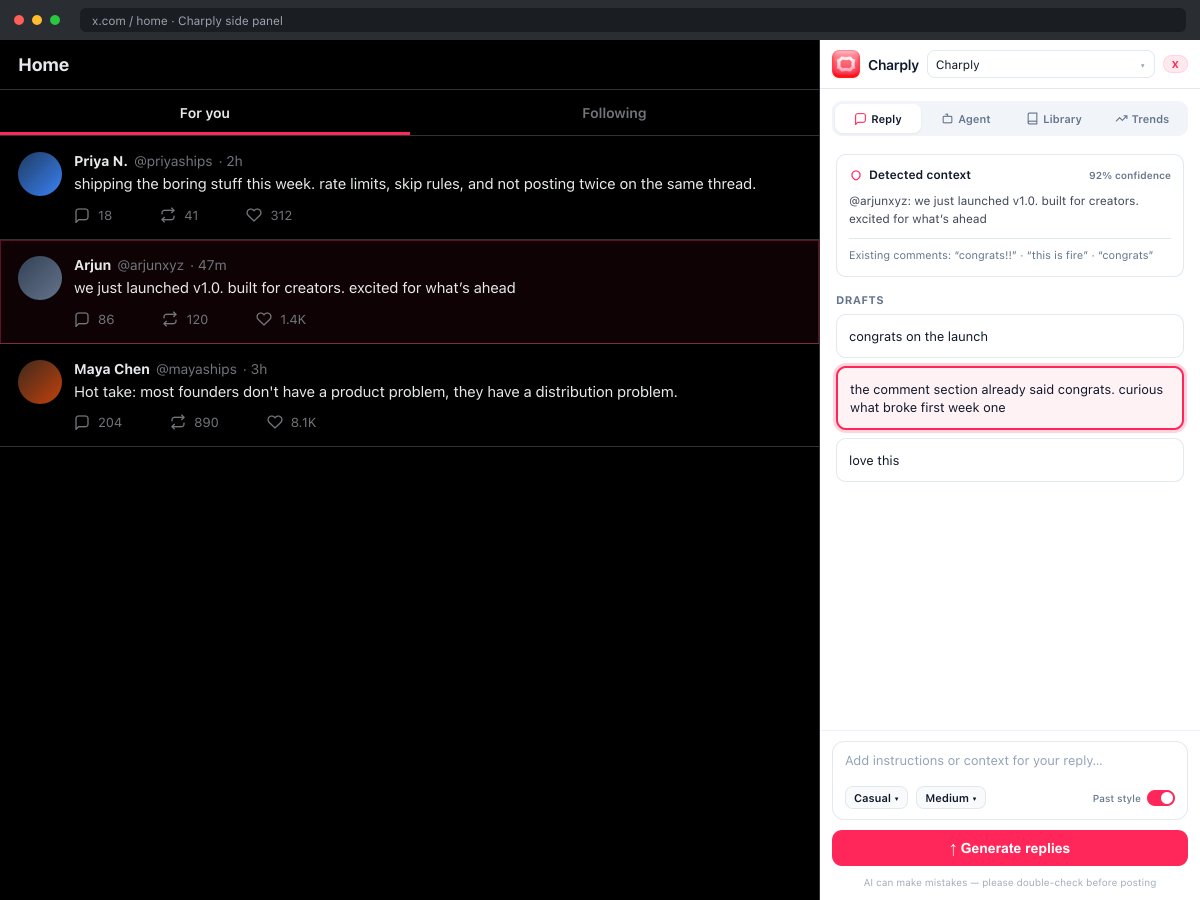Click the reply icon on Priya N.'s post
The image size is (1200, 900).
coord(82,215)
